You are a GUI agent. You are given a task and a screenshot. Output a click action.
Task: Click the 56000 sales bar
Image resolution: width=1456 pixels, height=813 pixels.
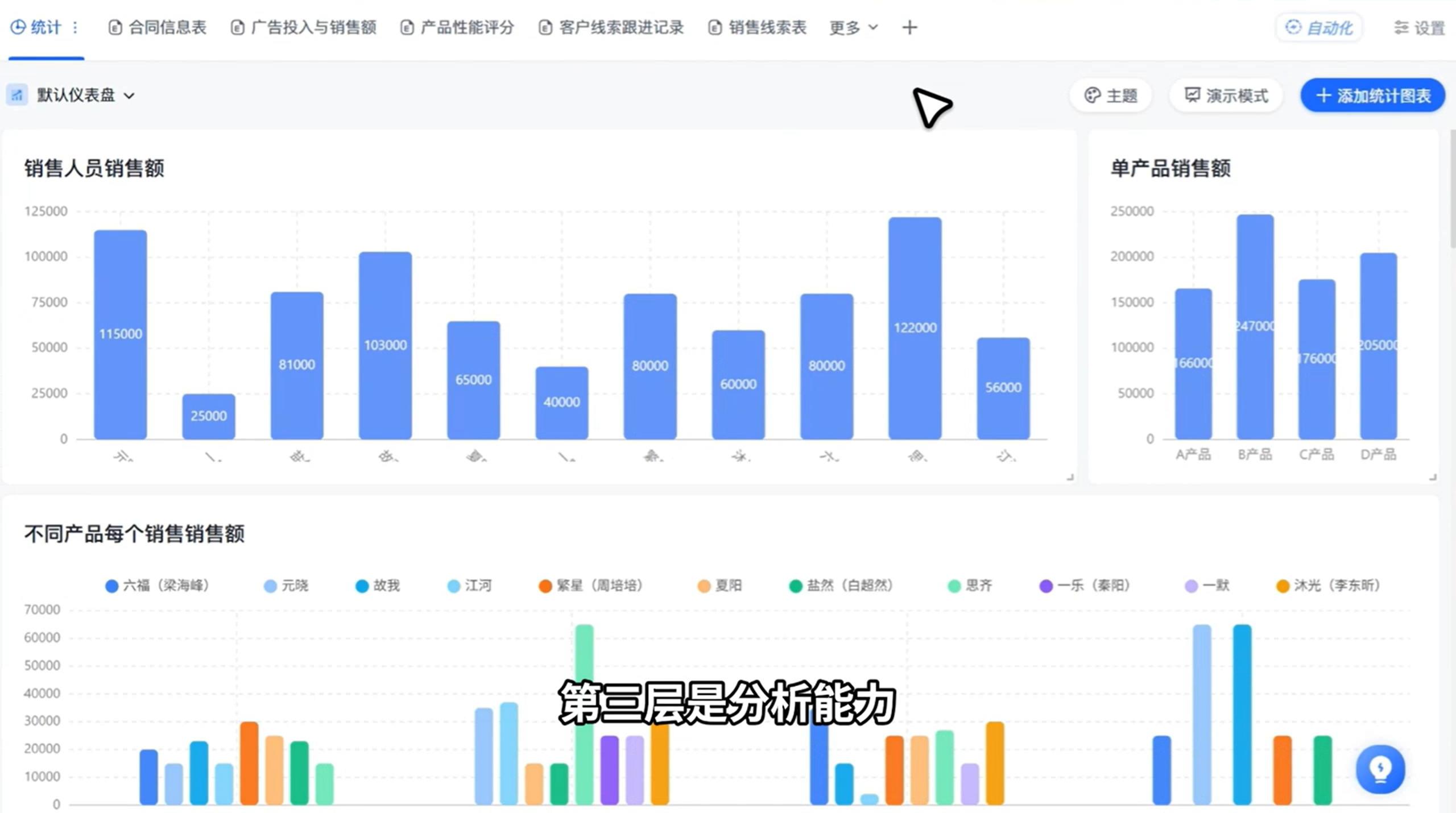[1003, 388]
